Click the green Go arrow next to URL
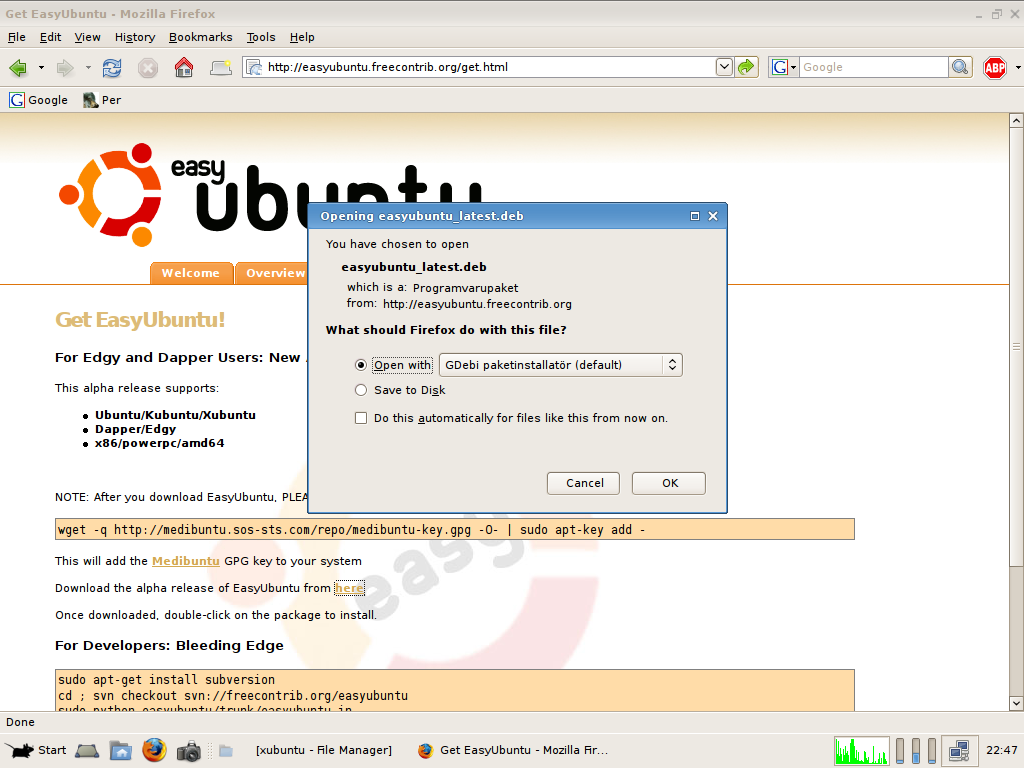Viewport: 1024px width, 768px height. (746, 67)
